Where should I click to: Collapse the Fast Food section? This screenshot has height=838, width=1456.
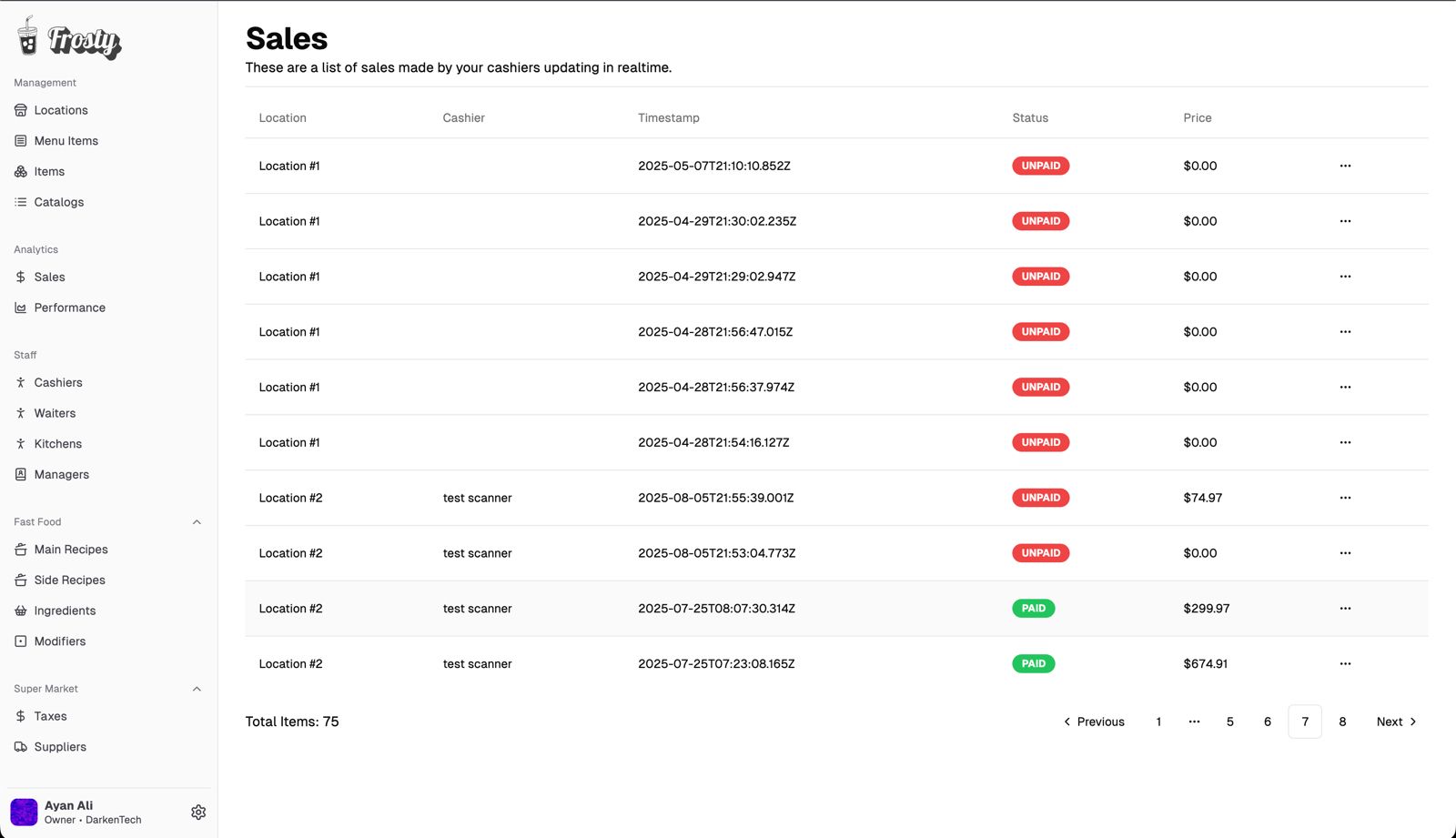pos(197,522)
